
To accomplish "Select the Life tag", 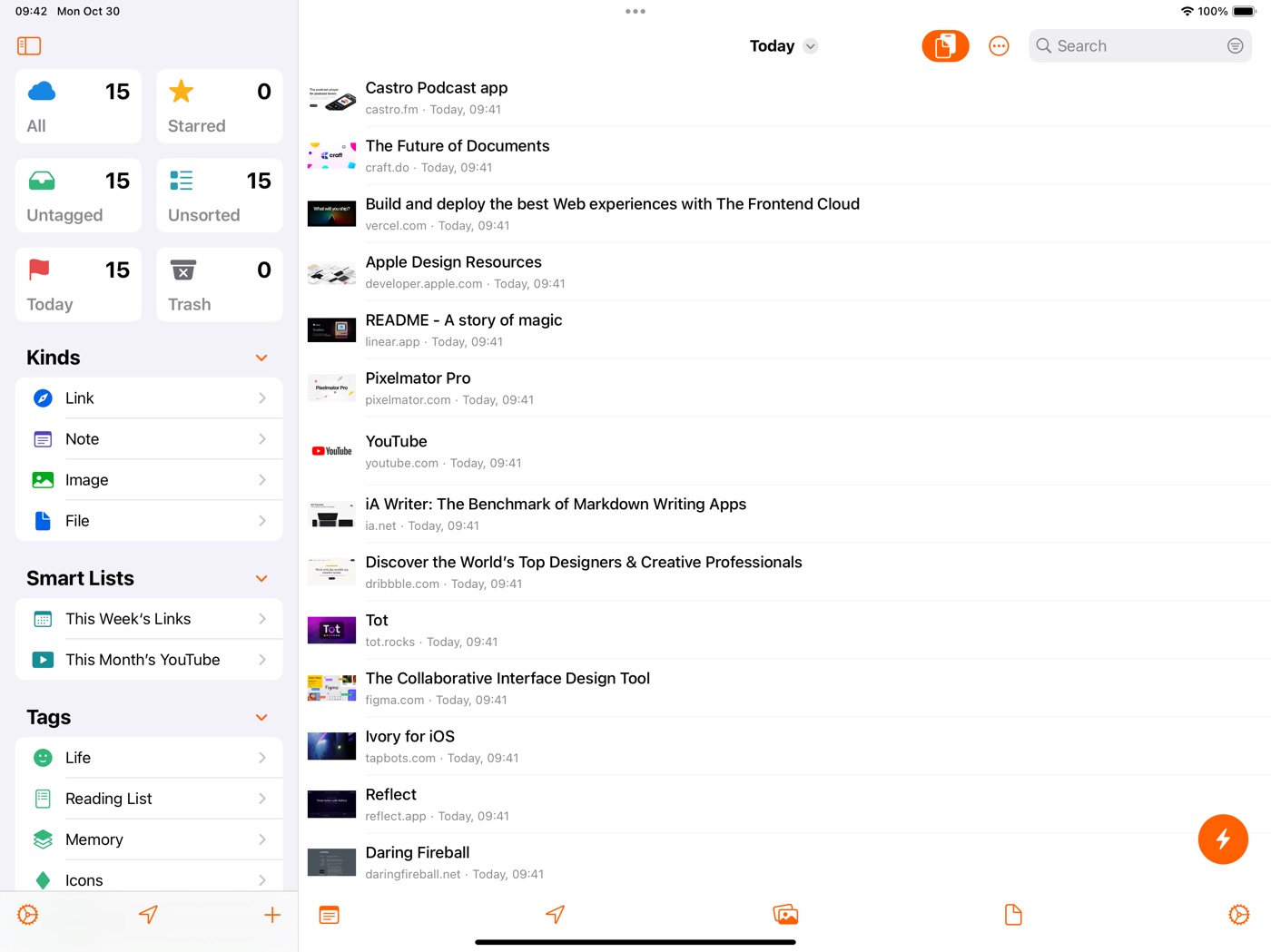I will pyautogui.click(x=149, y=757).
